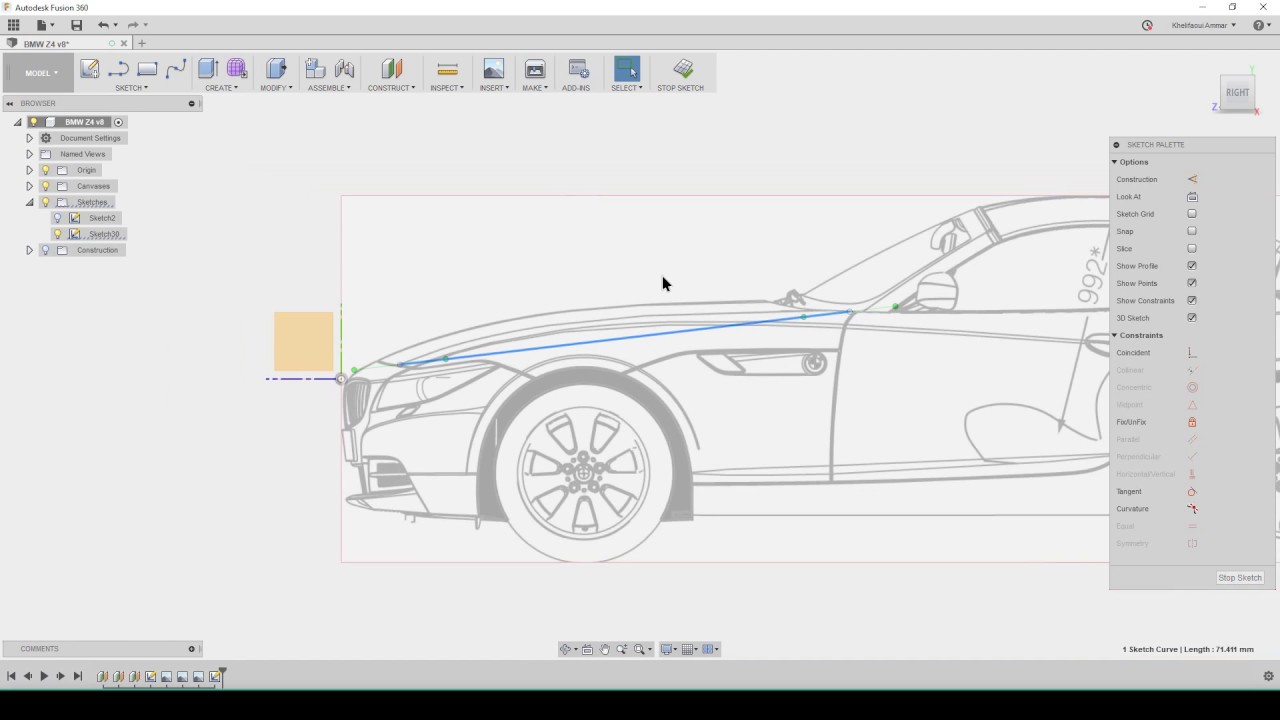This screenshot has width=1280, height=720.
Task: Select the Joint tool icon
Action: tap(344, 69)
